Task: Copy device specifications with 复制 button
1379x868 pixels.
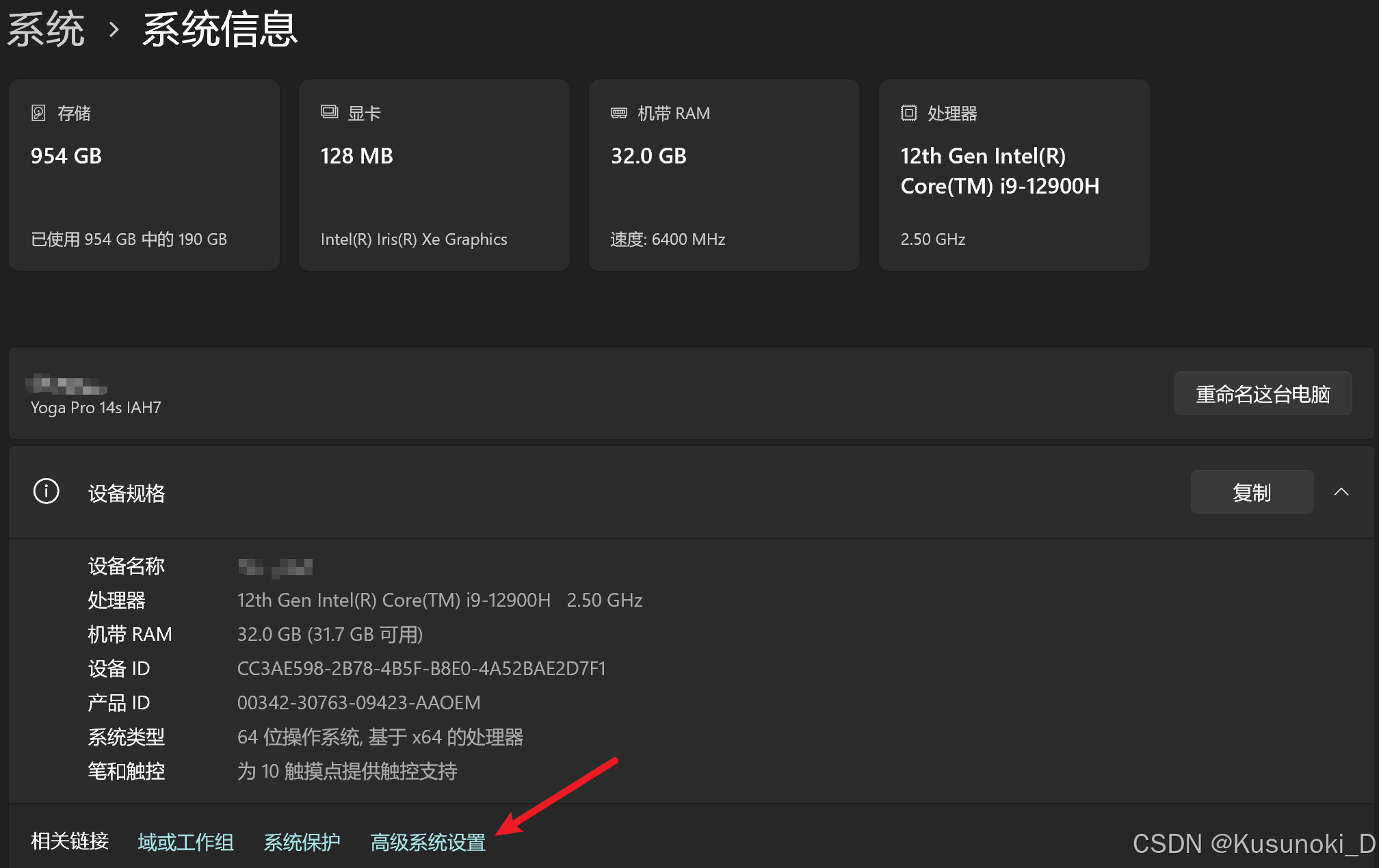Action: [1251, 492]
